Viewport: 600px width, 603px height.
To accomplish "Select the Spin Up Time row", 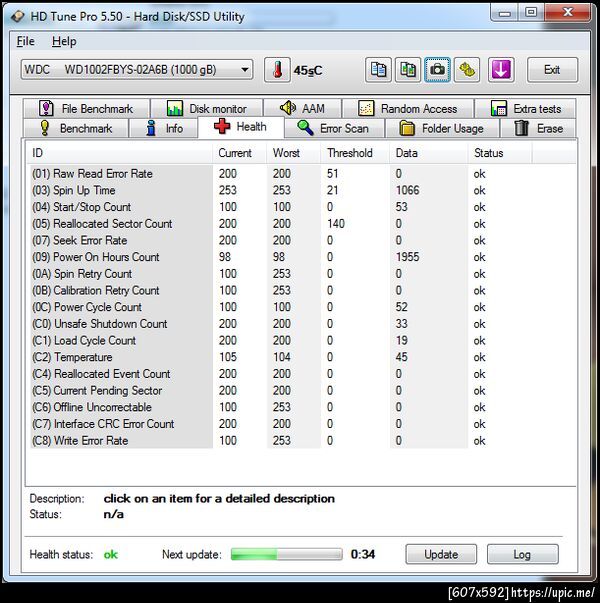I will pyautogui.click(x=302, y=190).
